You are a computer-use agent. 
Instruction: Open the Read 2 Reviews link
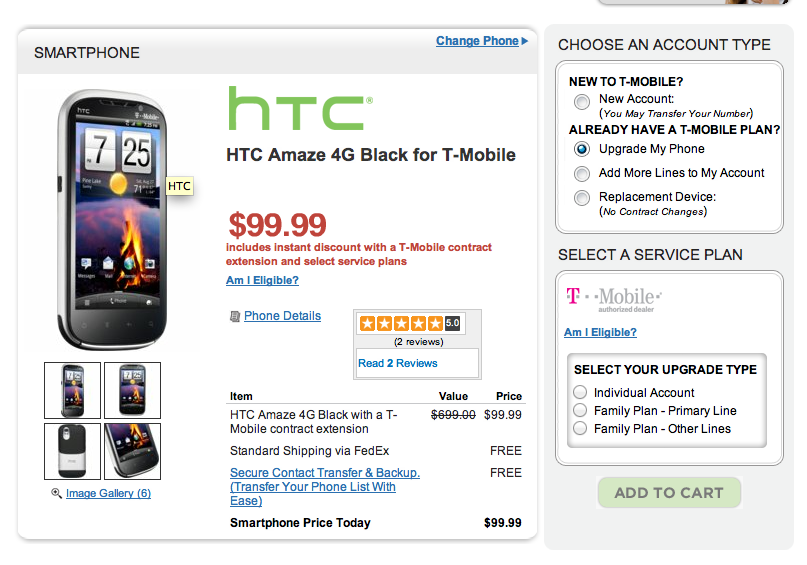398,363
